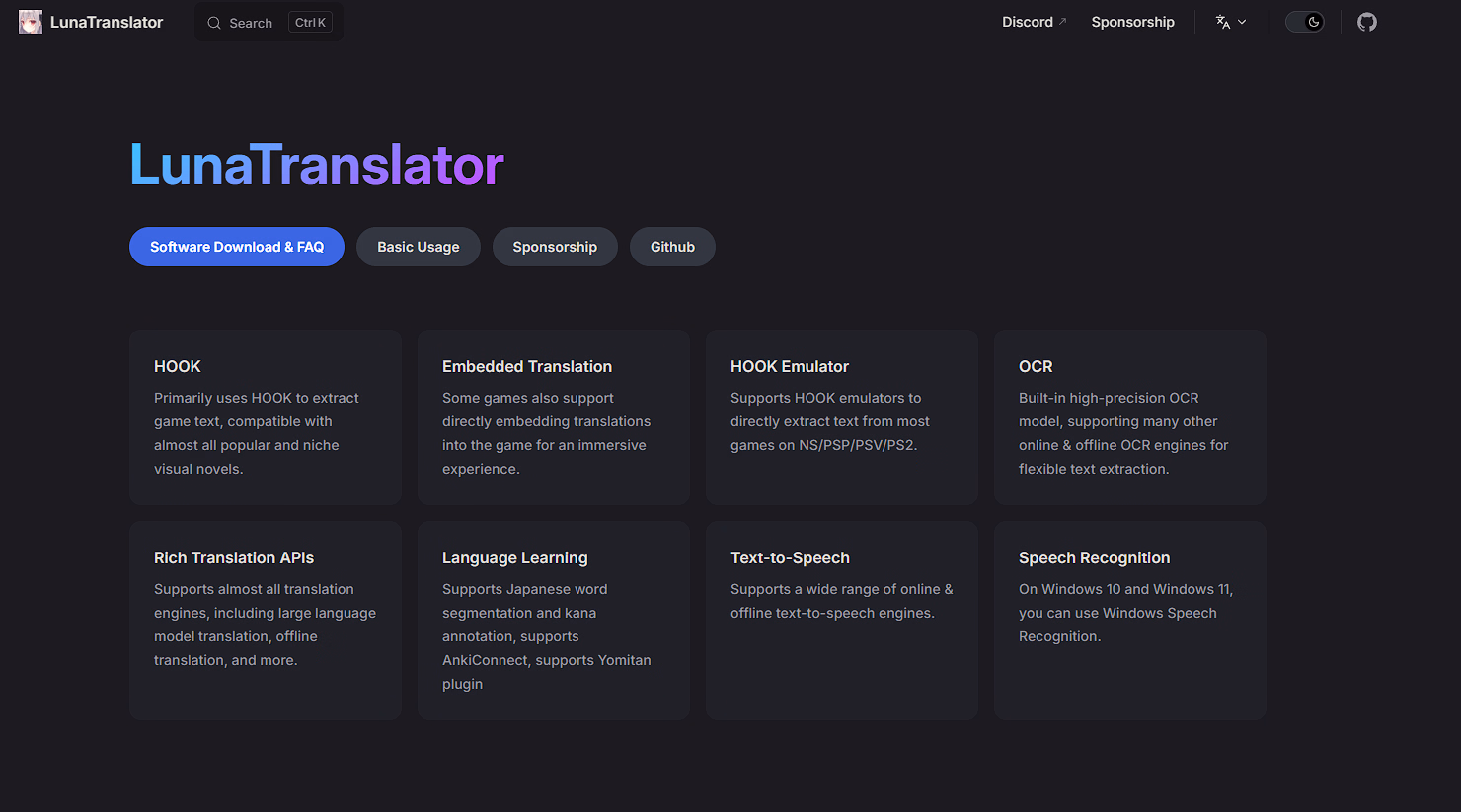Open the Discord navigation link
This screenshot has width=1461, height=812.
click(x=1027, y=22)
